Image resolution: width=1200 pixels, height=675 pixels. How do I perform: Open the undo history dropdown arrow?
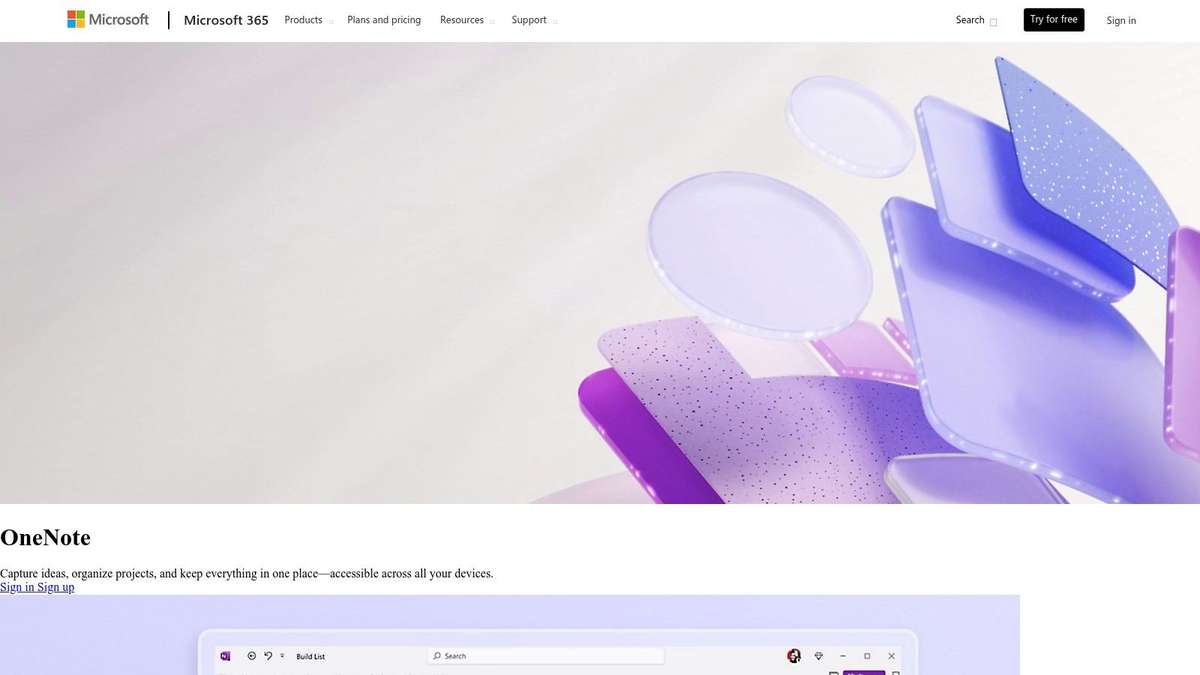[281, 656]
